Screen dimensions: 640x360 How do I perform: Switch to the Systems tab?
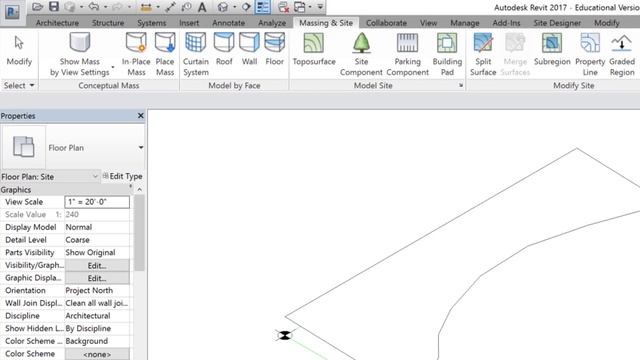[x=151, y=23]
